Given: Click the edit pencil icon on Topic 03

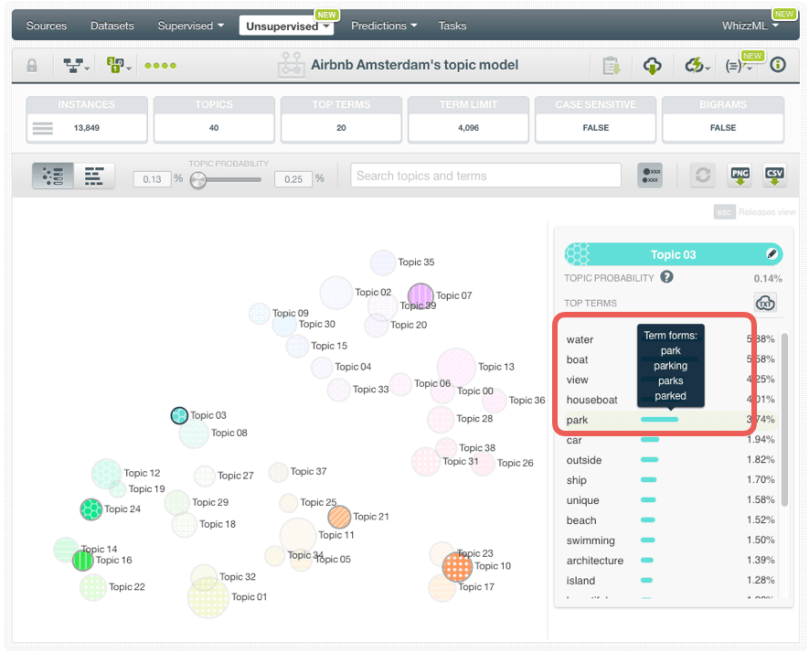Looking at the screenshot, I should tap(771, 254).
